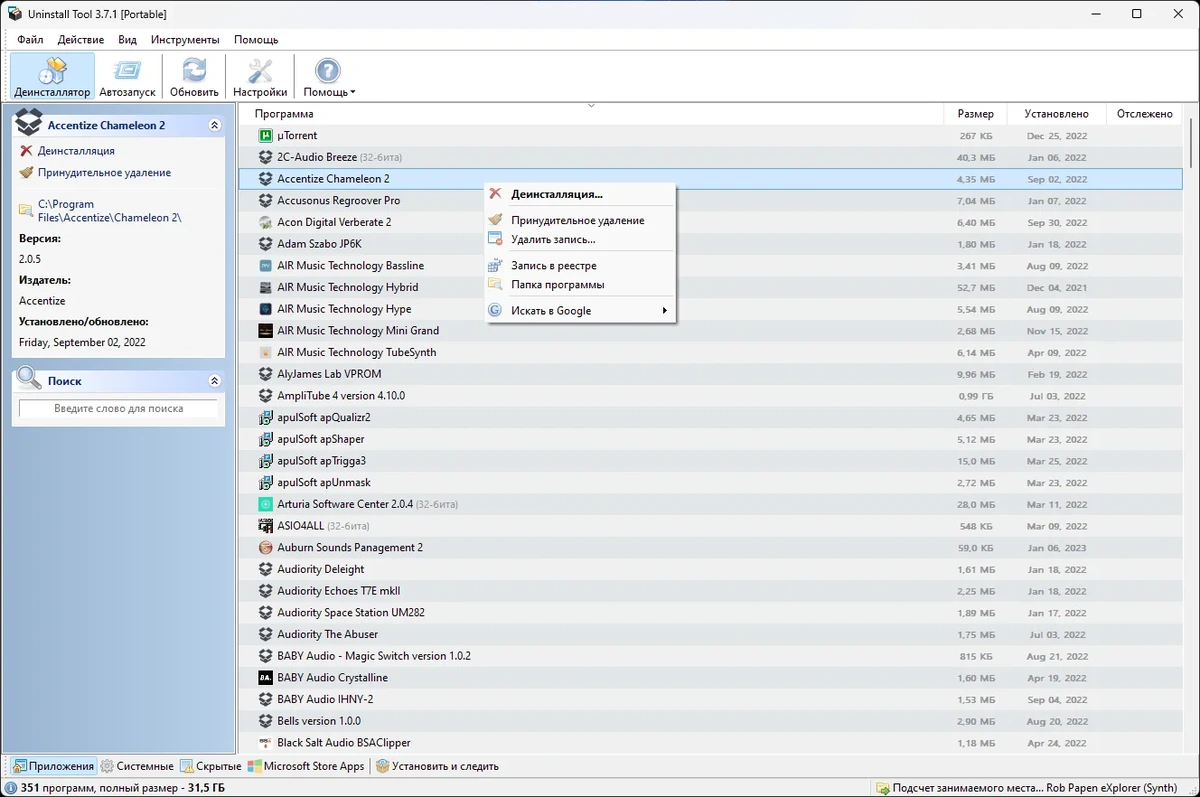
Task: Click the Adam Szabo JP6K row icon
Action: pyautogui.click(x=265, y=244)
